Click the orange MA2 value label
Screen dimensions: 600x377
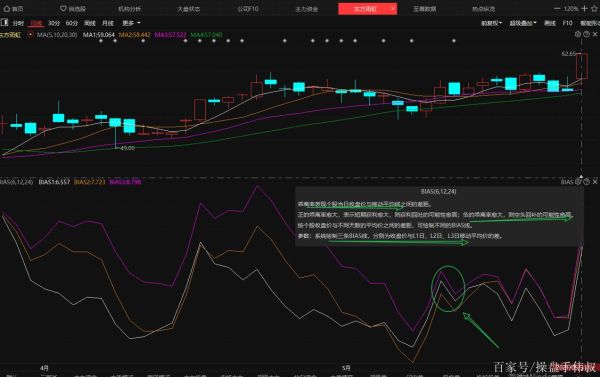(134, 35)
